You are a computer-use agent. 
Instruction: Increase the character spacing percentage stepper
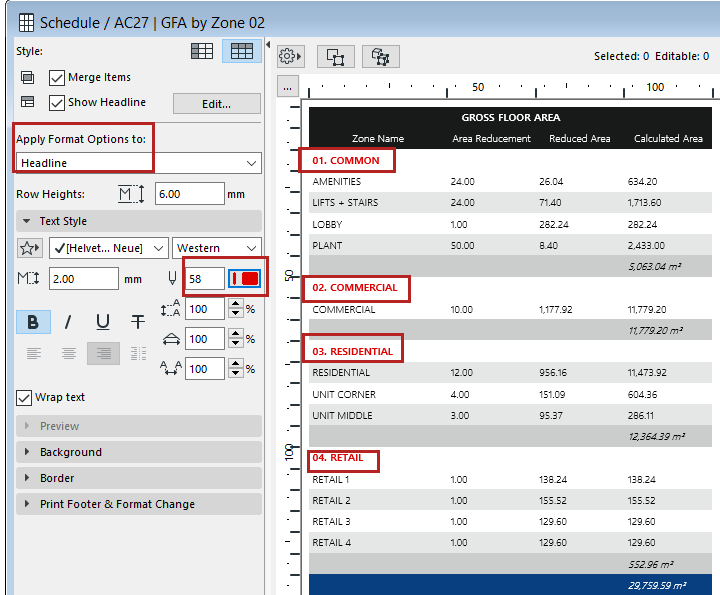236,364
